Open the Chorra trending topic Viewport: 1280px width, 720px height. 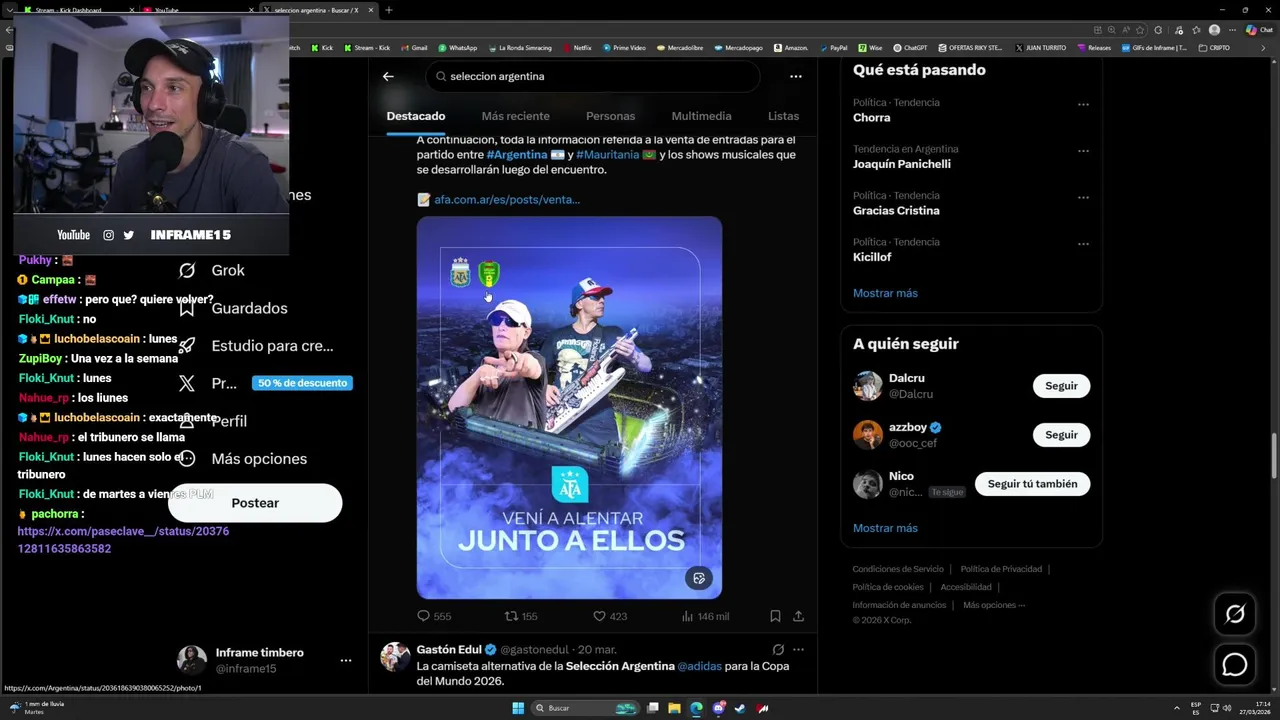click(x=871, y=117)
